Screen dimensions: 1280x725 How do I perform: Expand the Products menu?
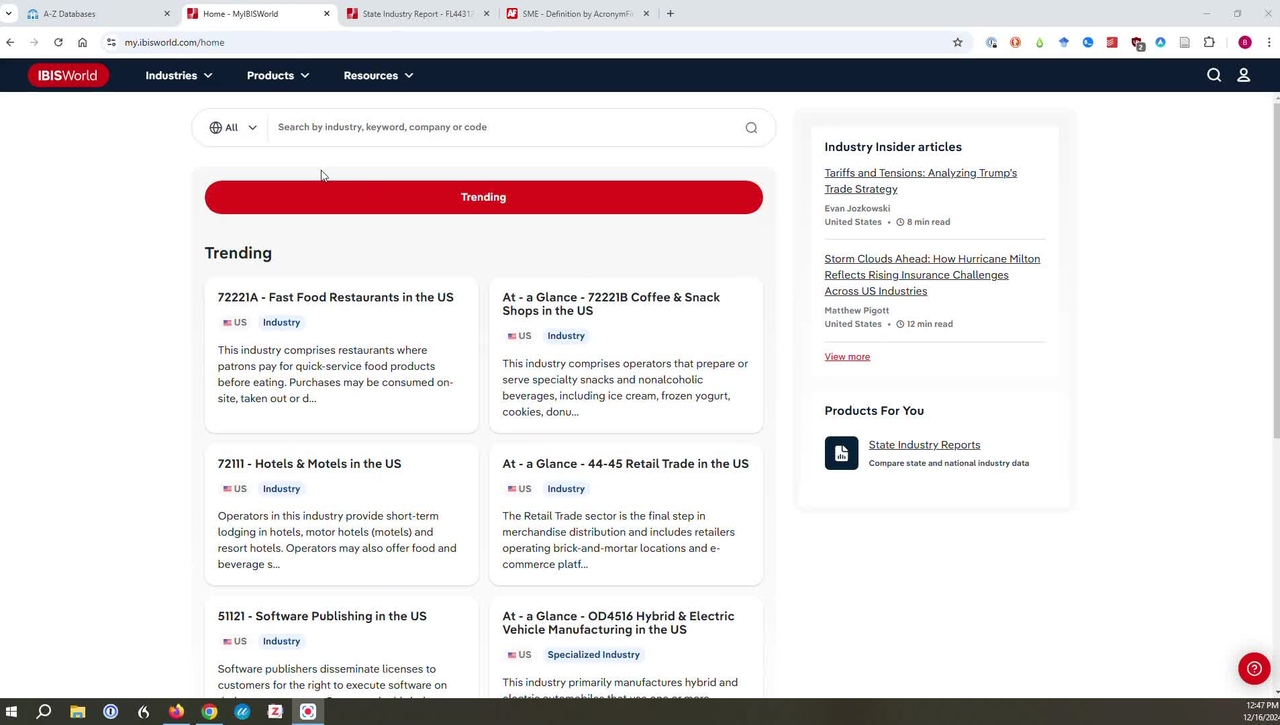[x=278, y=75]
